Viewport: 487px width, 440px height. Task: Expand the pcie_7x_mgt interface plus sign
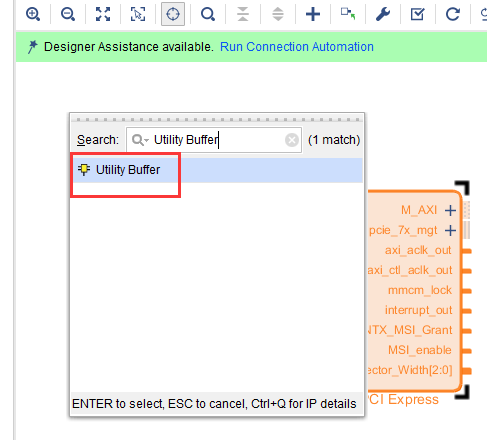(x=450, y=230)
